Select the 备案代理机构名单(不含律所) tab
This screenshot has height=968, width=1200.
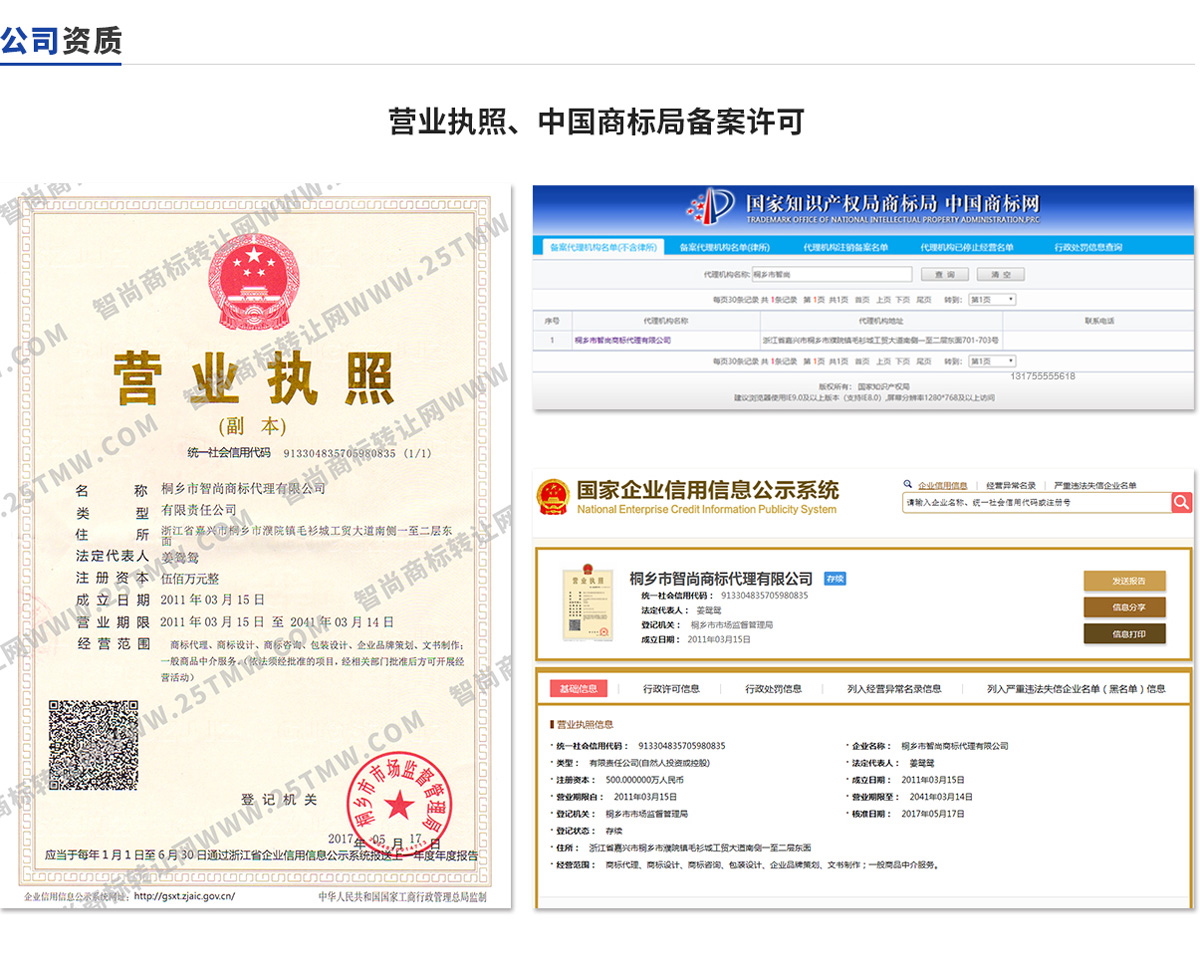[x=603, y=247]
